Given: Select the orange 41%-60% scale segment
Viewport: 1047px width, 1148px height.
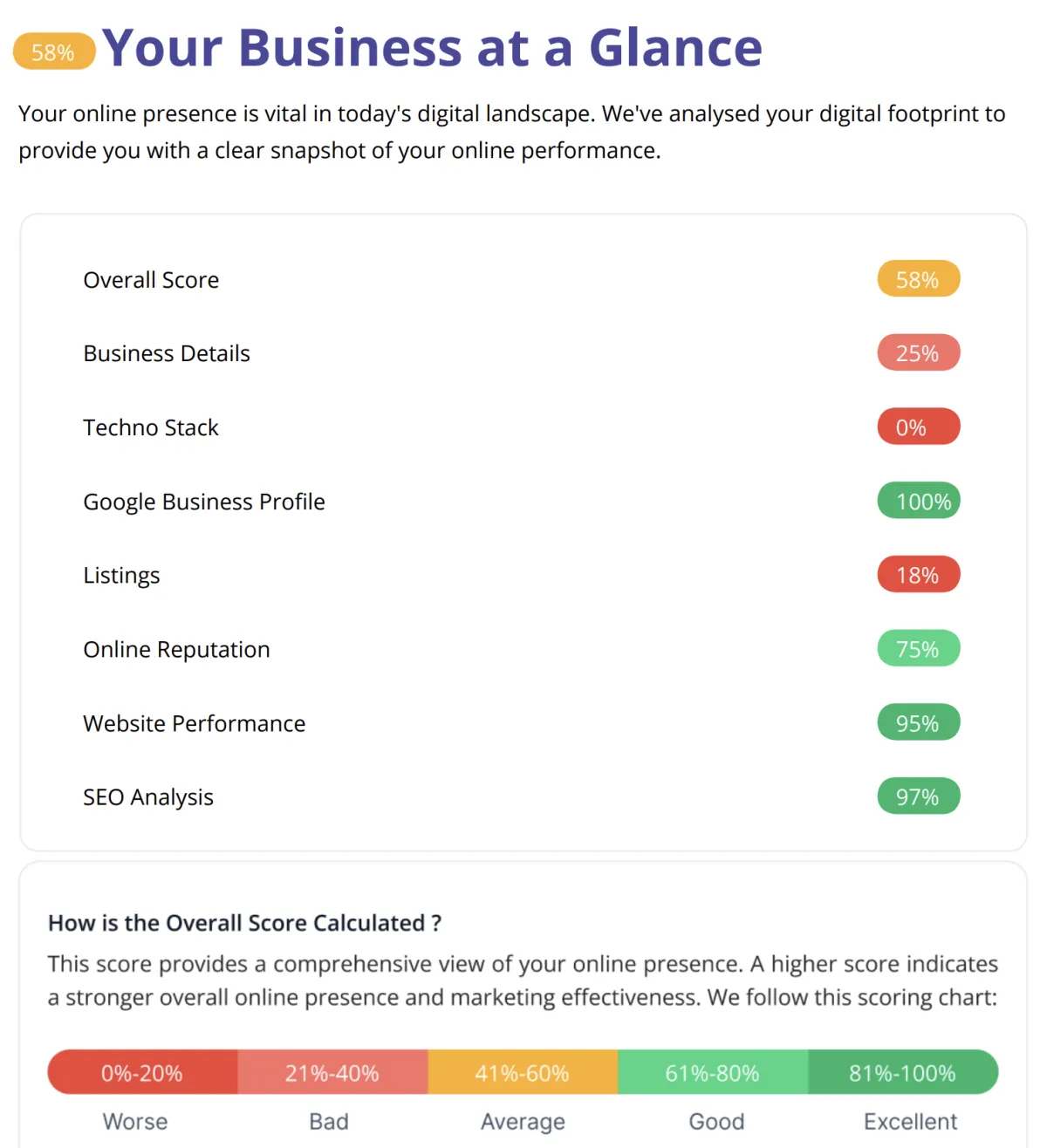Looking at the screenshot, I should coord(523,1072).
